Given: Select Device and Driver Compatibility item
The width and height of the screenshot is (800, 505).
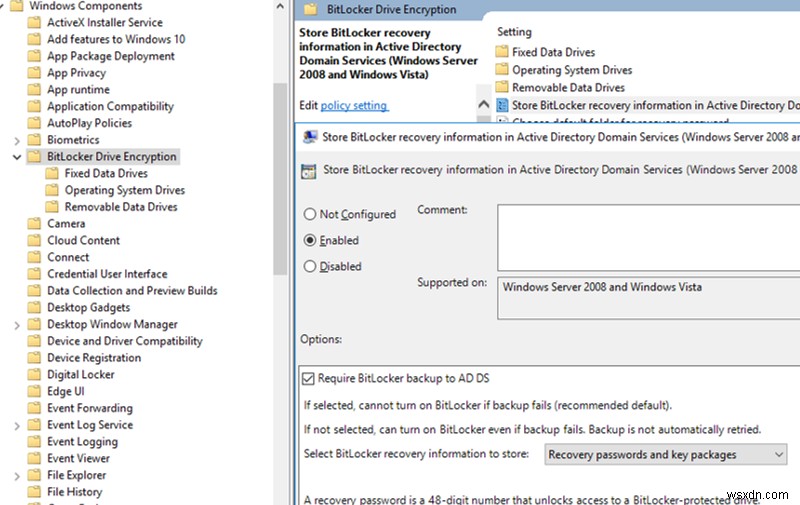Looking at the screenshot, I should coord(124,341).
